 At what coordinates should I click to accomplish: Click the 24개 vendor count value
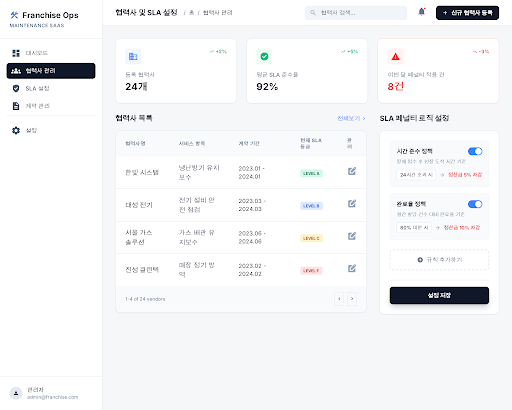(136, 87)
